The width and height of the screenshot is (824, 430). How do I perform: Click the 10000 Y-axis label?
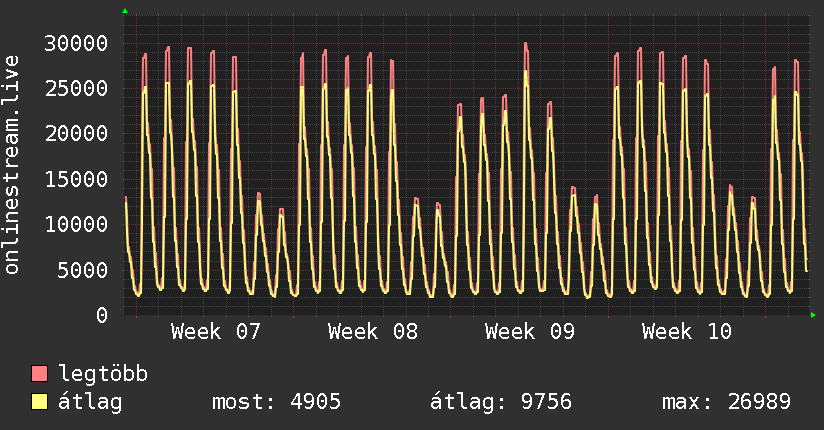tap(78, 224)
